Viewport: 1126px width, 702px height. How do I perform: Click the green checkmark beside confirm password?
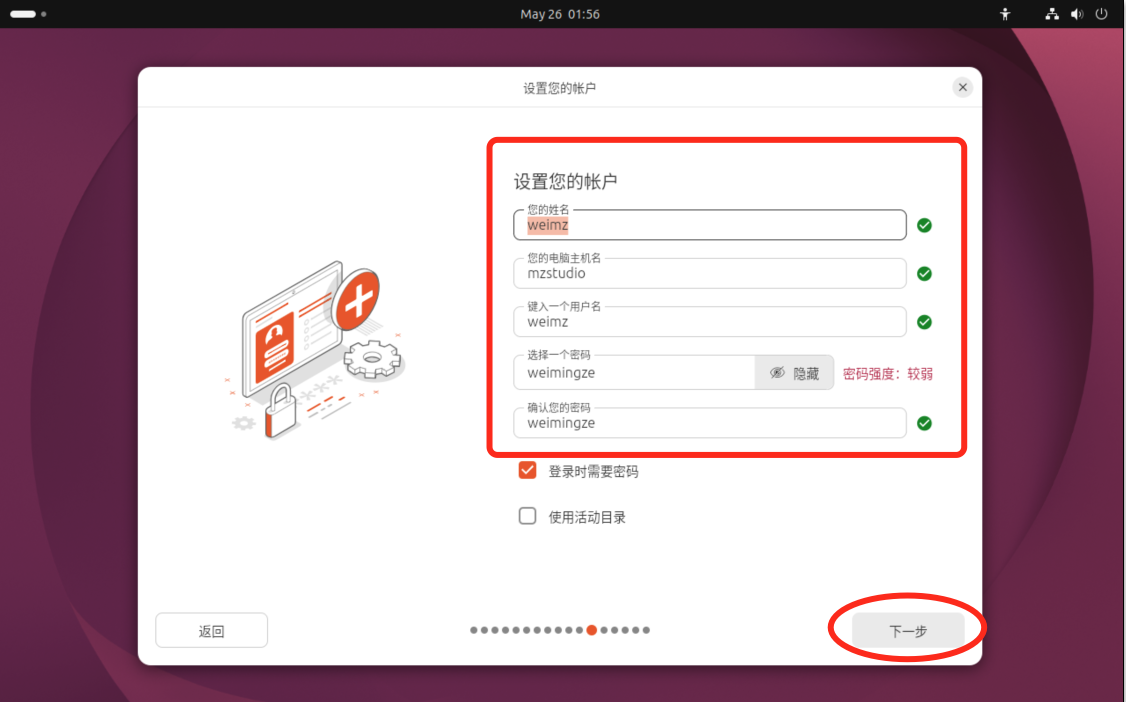click(924, 423)
